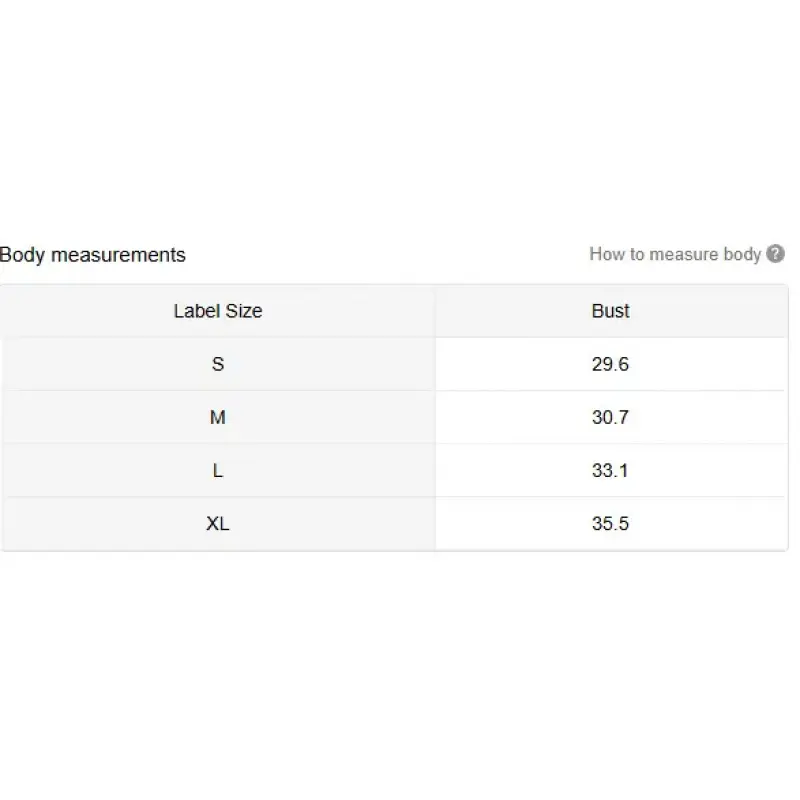
Task: Click the Body measurements heading
Action: pyautogui.click(x=93, y=255)
